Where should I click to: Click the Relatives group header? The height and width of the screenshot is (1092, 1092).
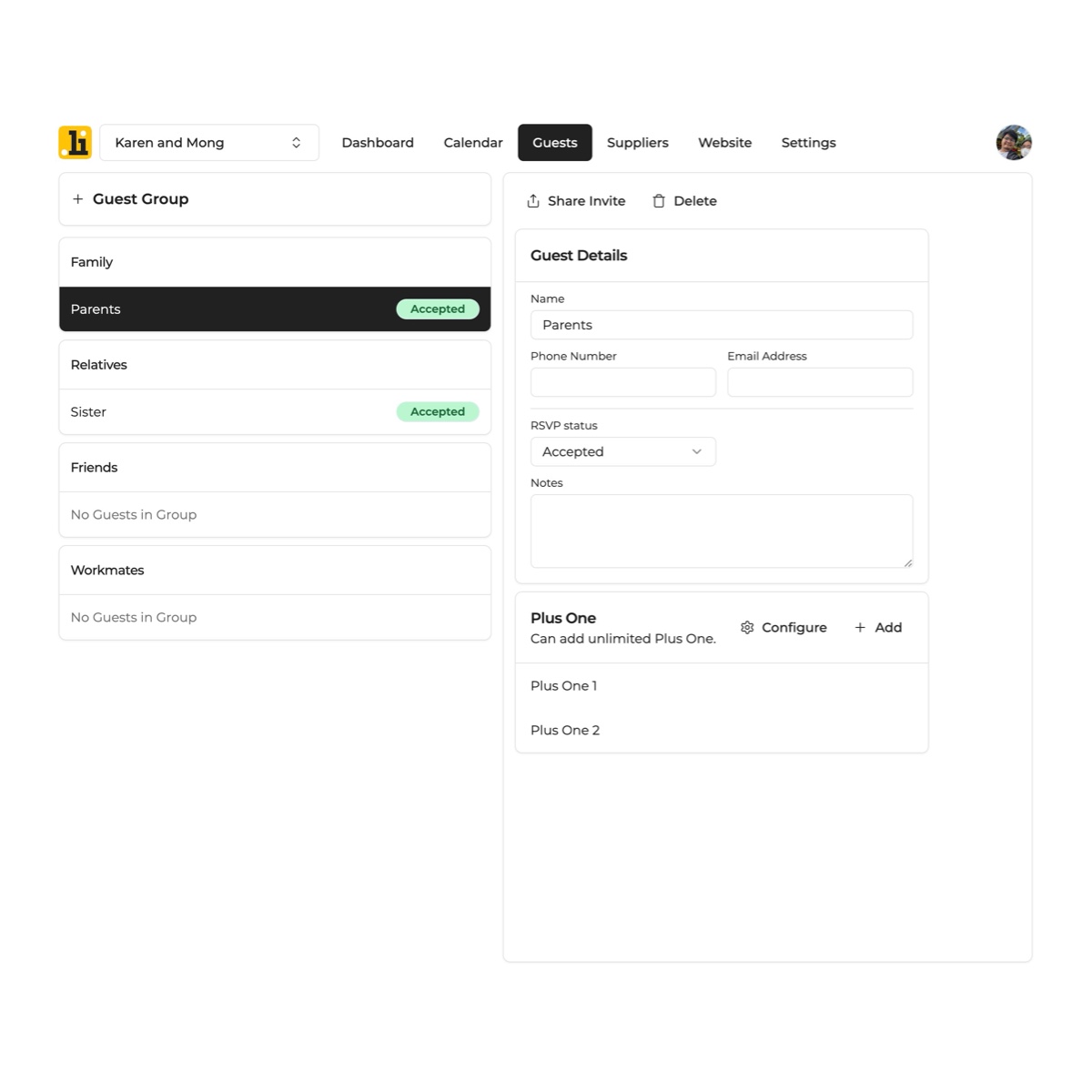[x=275, y=365]
